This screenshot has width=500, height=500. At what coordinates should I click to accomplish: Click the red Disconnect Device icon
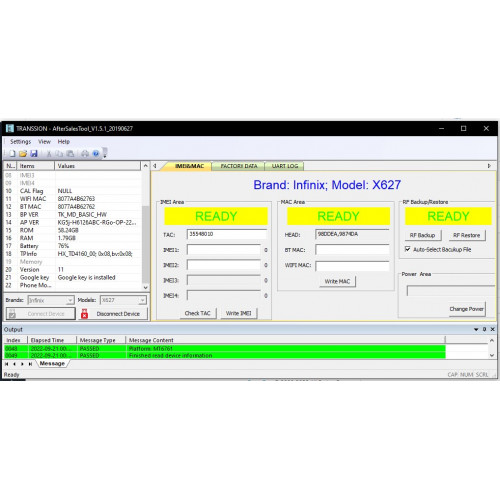pyautogui.click(x=84, y=314)
